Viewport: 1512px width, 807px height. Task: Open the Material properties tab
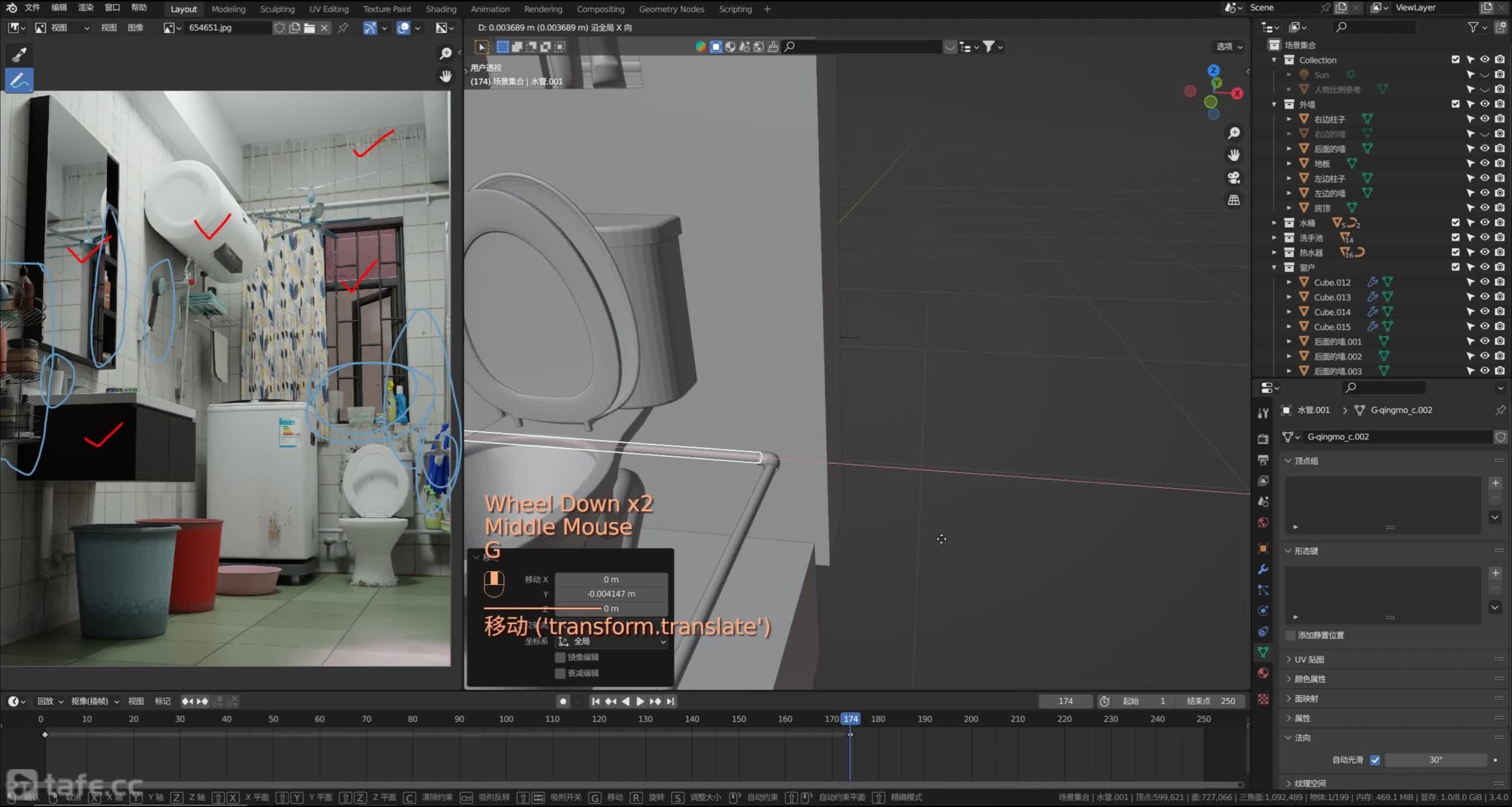(1263, 673)
